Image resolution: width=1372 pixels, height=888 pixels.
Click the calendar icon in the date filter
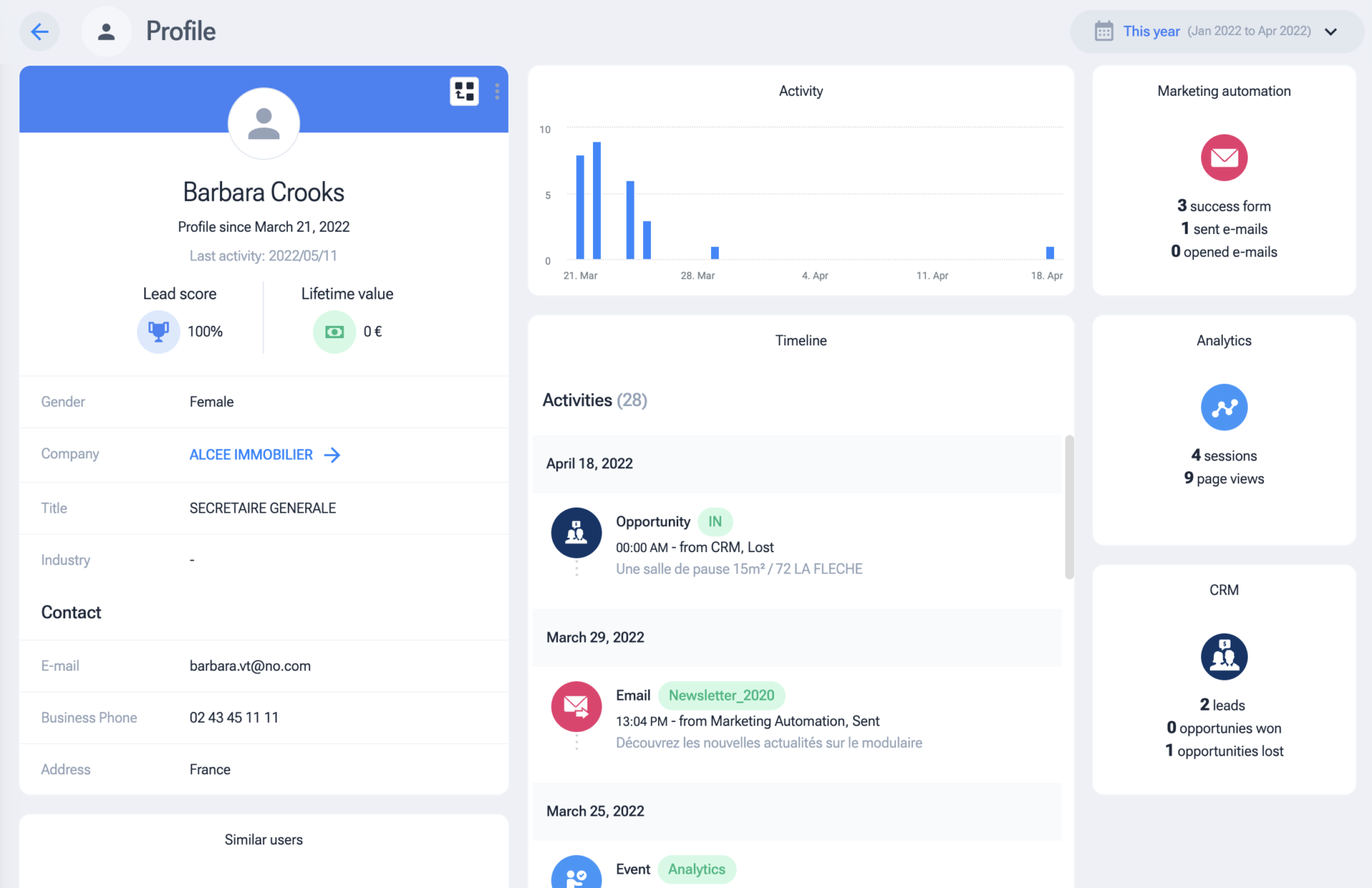pyautogui.click(x=1104, y=31)
